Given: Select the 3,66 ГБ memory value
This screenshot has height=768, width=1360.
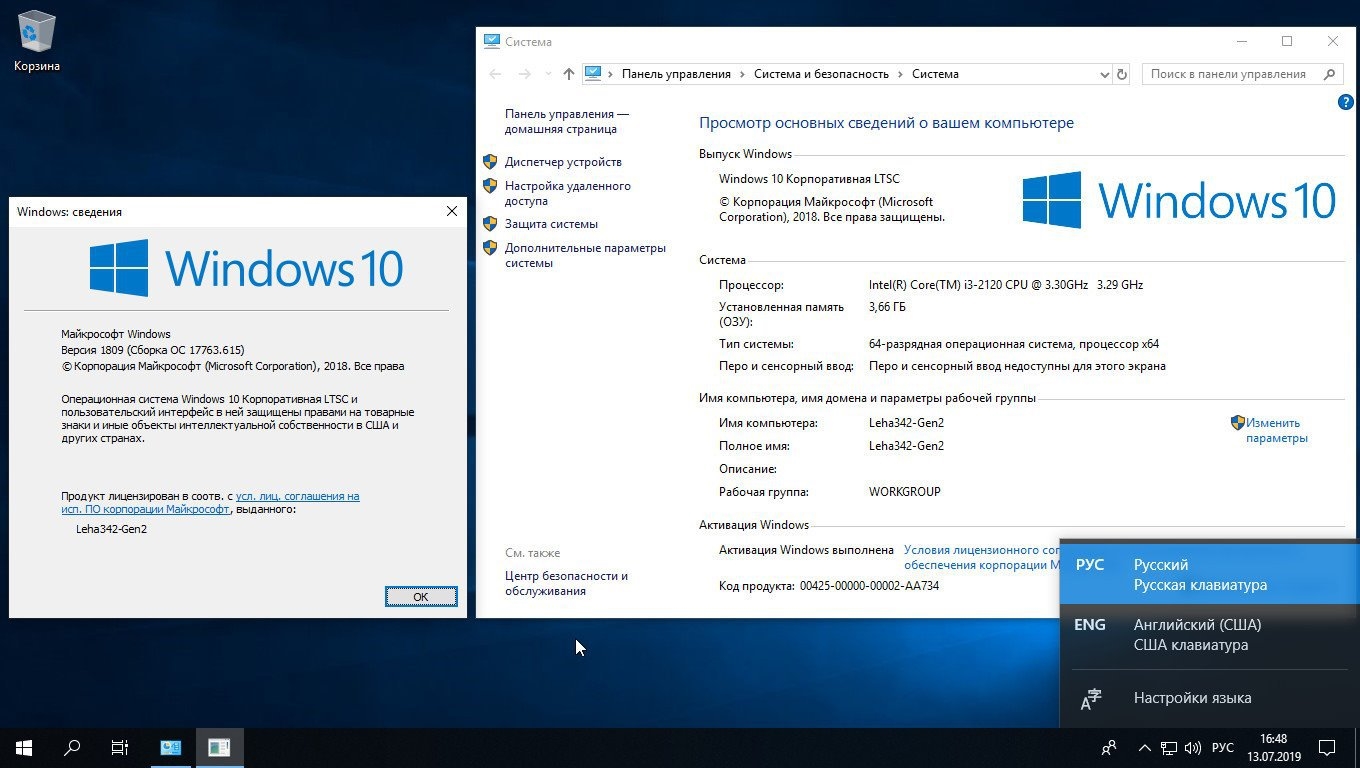Looking at the screenshot, I should pyautogui.click(x=888, y=307).
